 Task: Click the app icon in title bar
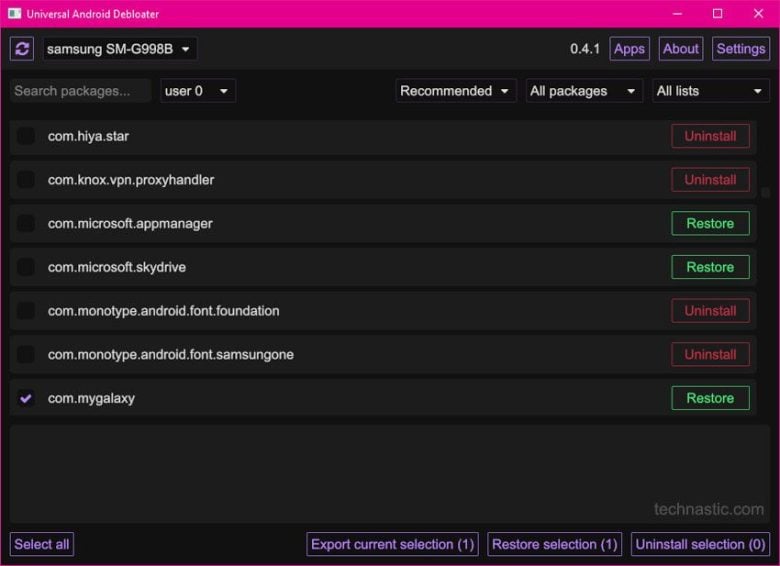(14, 14)
